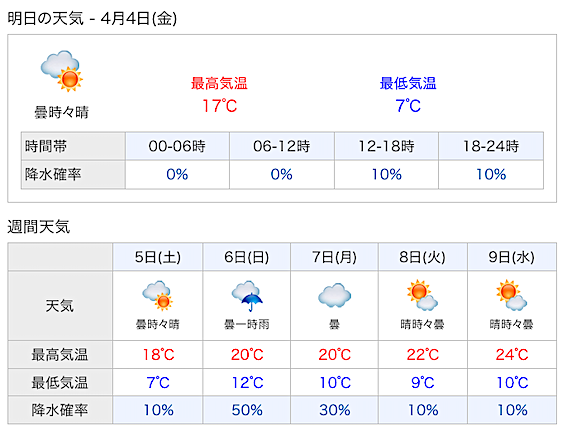
Task: Click the 12℃ low temperature for 6日
Action: 248,383
